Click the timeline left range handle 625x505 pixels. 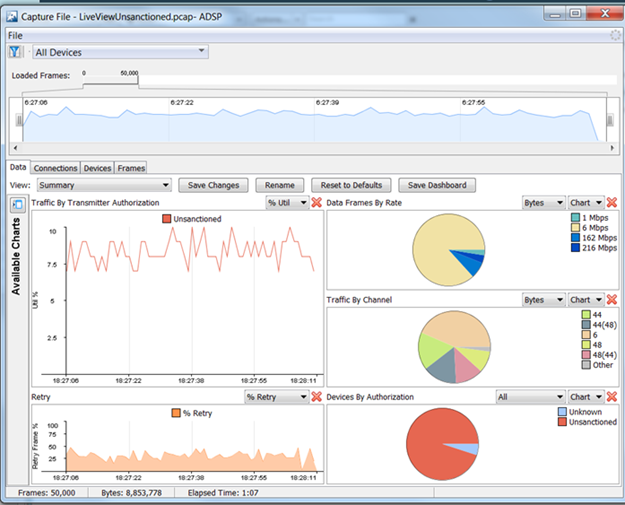coord(19,120)
